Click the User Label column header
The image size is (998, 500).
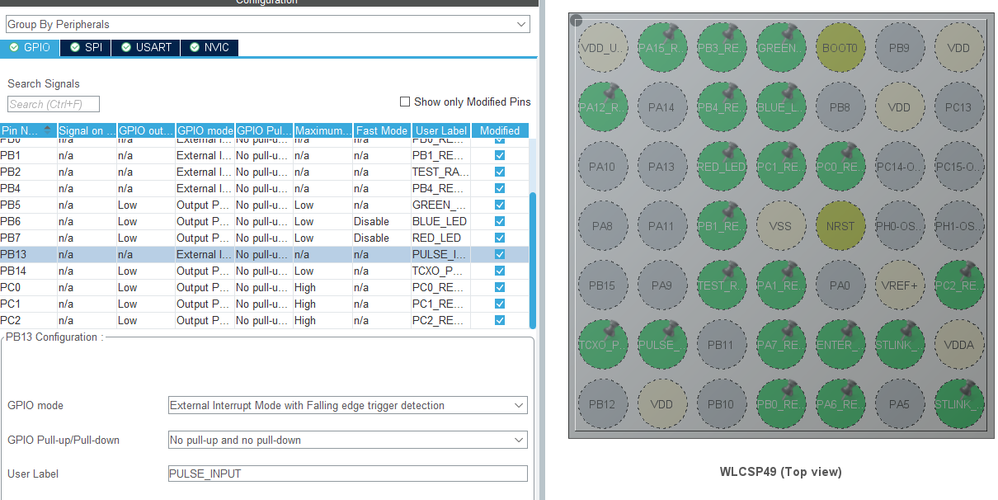[x=440, y=130]
